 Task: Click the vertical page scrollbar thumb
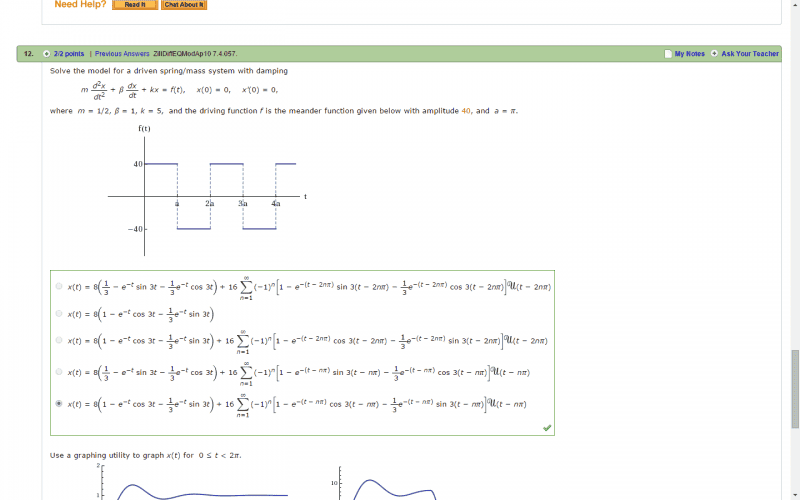coord(795,389)
